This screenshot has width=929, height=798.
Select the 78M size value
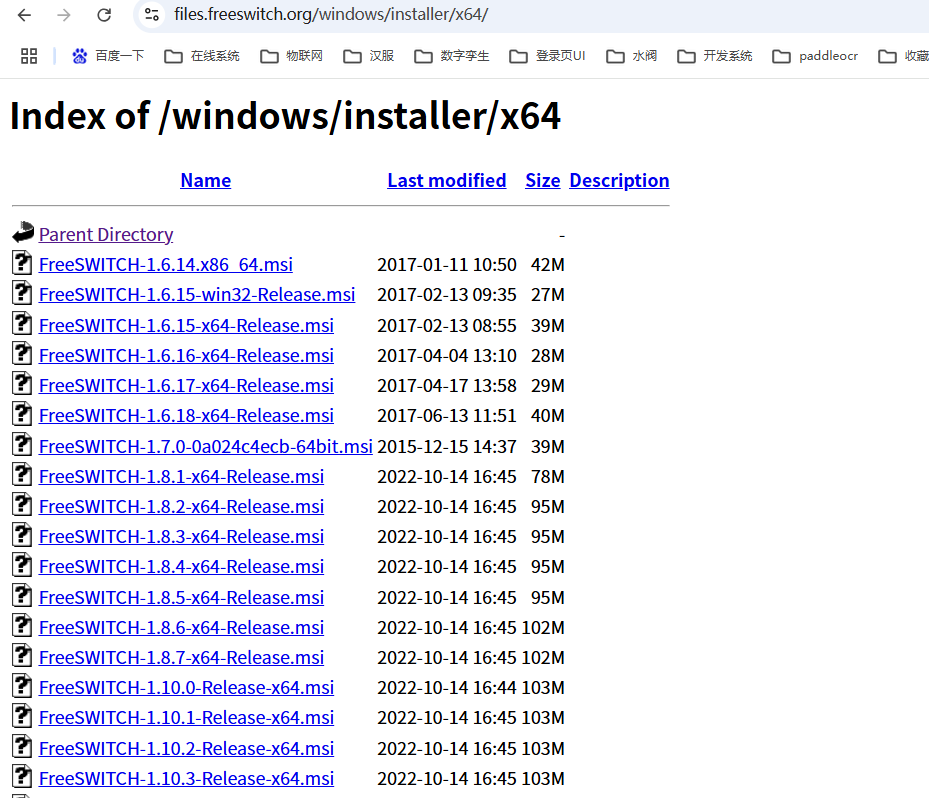[x=547, y=477]
